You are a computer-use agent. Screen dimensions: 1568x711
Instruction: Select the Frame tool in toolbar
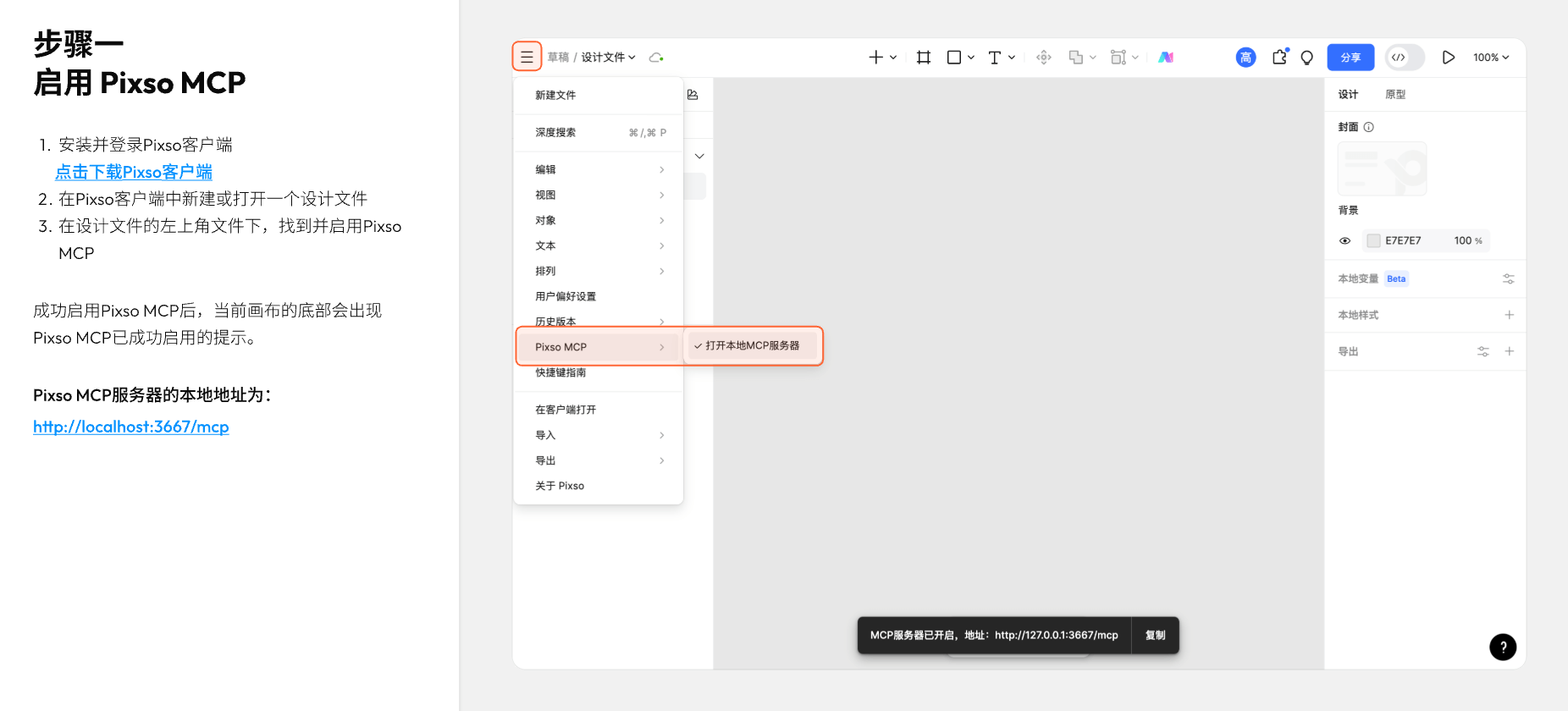coord(924,57)
